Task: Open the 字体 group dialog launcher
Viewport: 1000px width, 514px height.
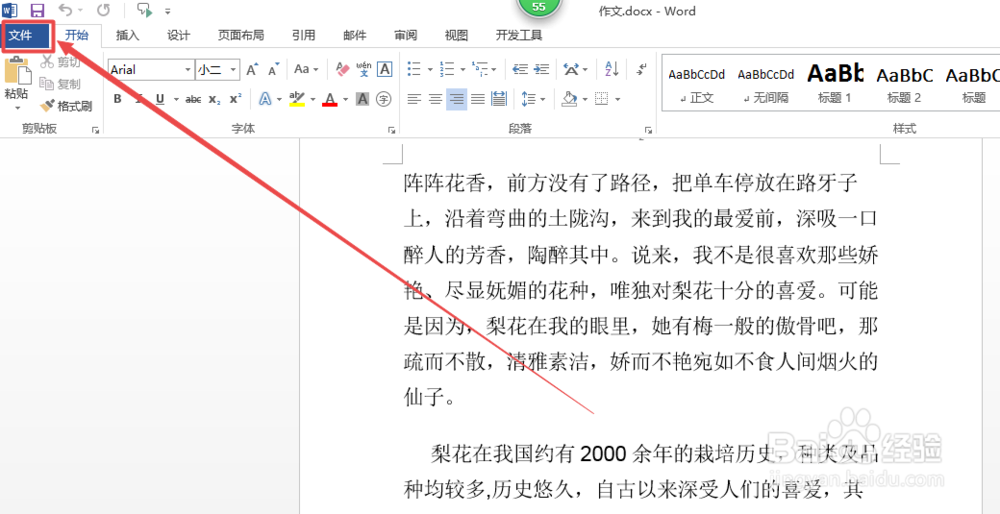Action: pos(392,129)
